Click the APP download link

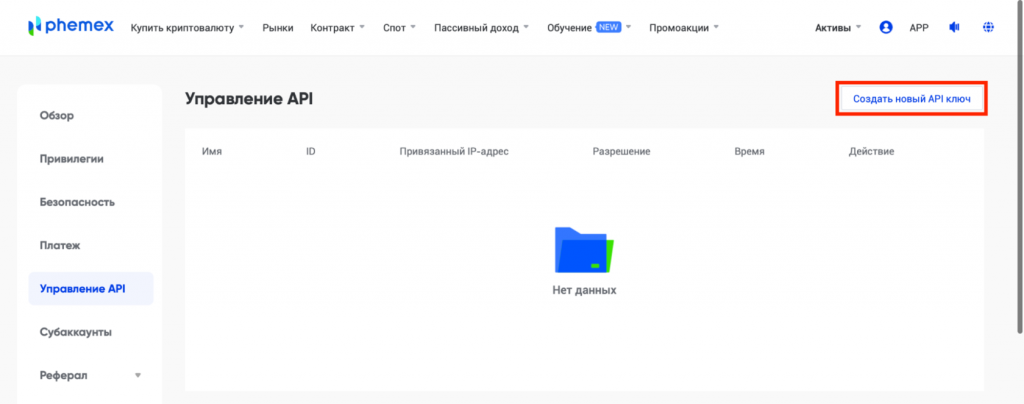(x=919, y=27)
